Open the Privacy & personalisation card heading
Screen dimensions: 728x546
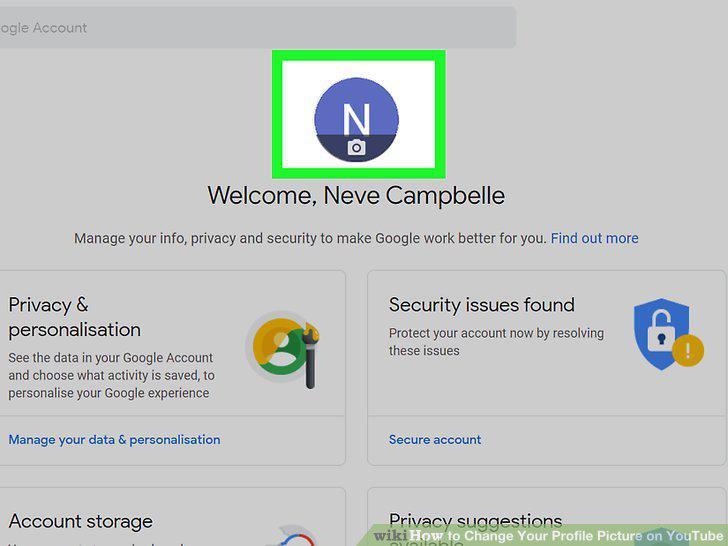pos(74,317)
